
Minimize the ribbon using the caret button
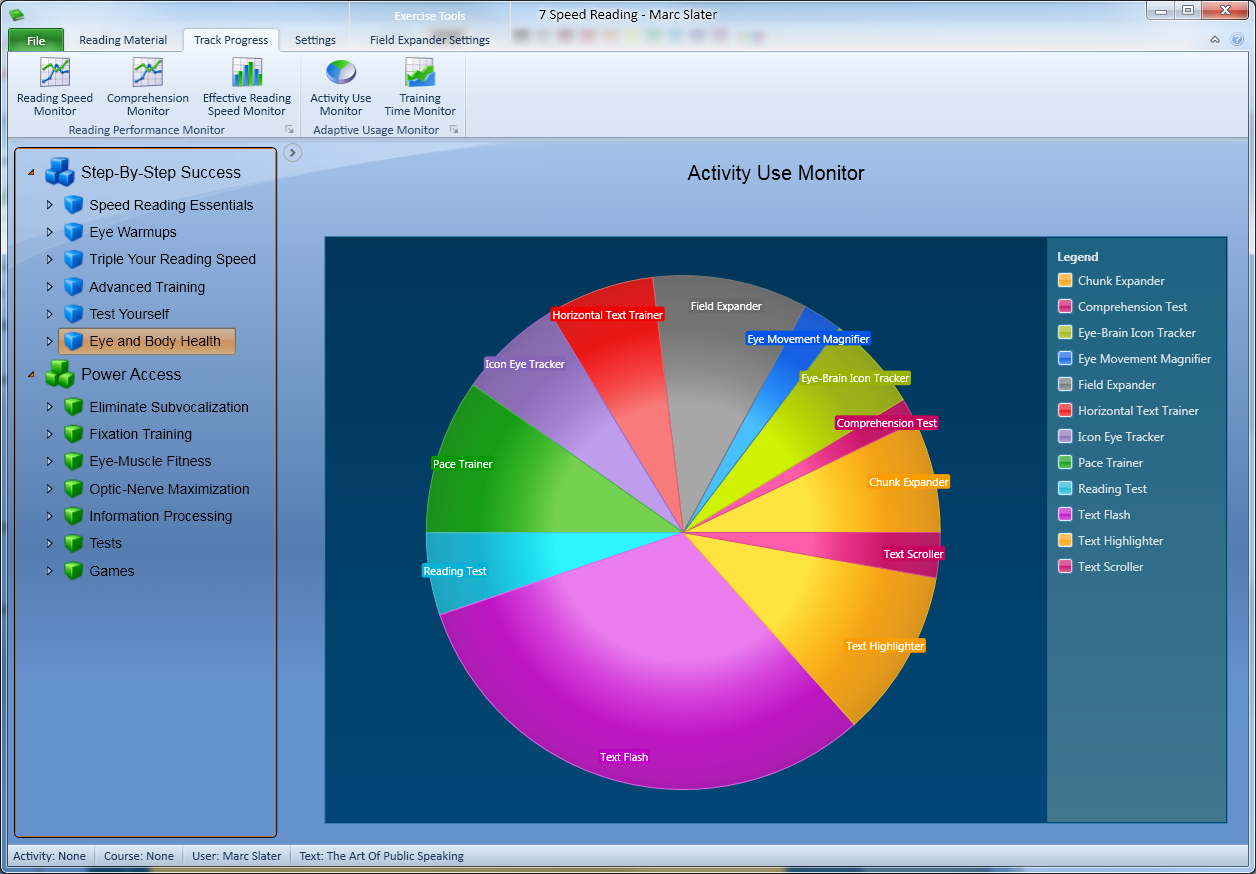(x=1215, y=40)
